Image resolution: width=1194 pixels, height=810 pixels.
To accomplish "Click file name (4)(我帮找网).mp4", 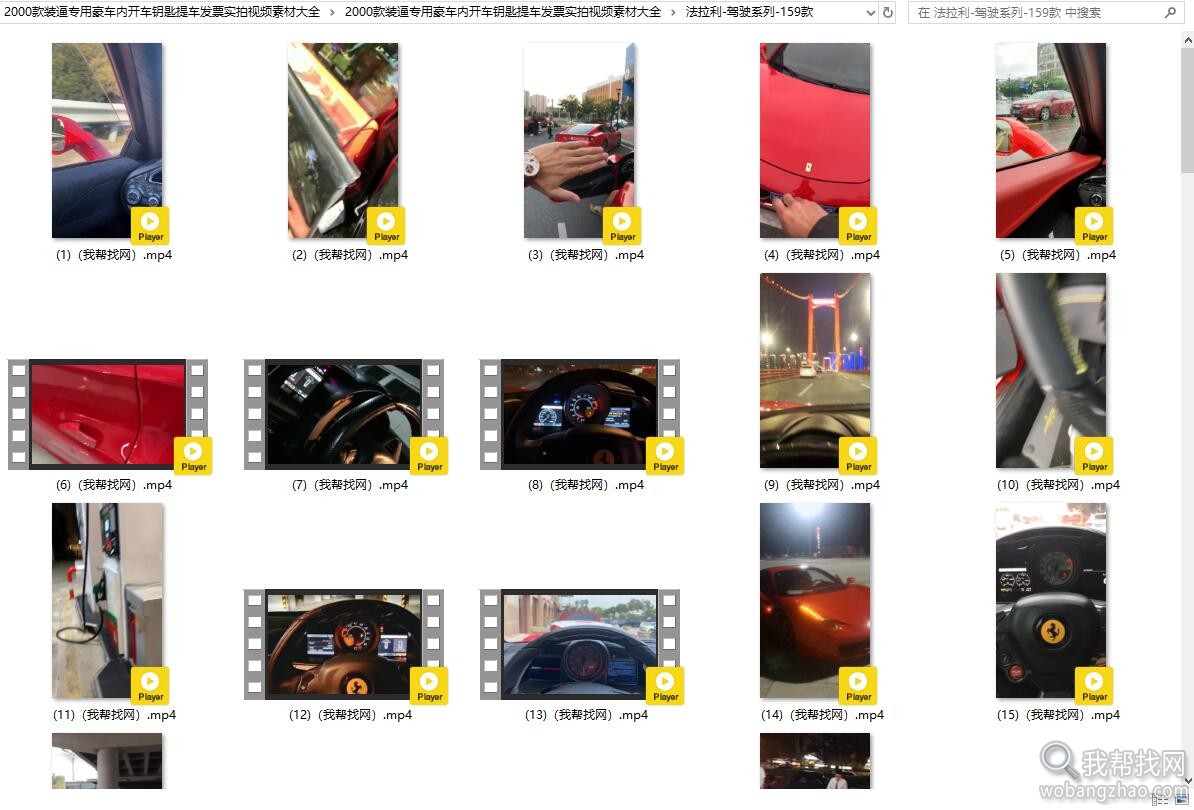I will (x=822, y=255).
